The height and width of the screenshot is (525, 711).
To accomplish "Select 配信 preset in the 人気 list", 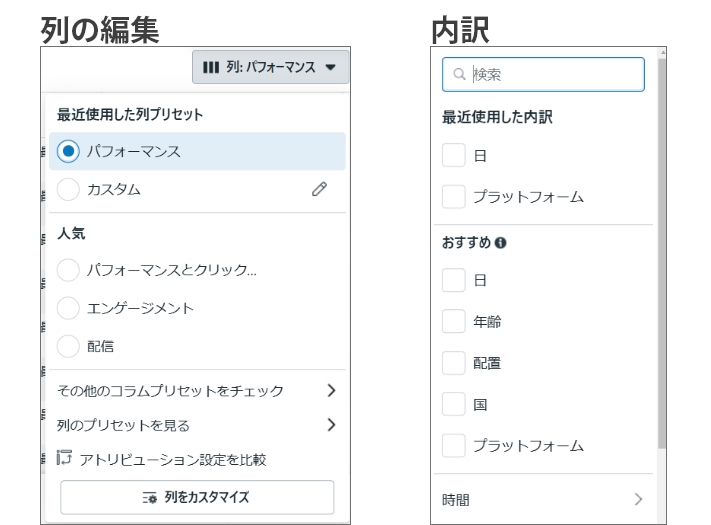I will 68,346.
